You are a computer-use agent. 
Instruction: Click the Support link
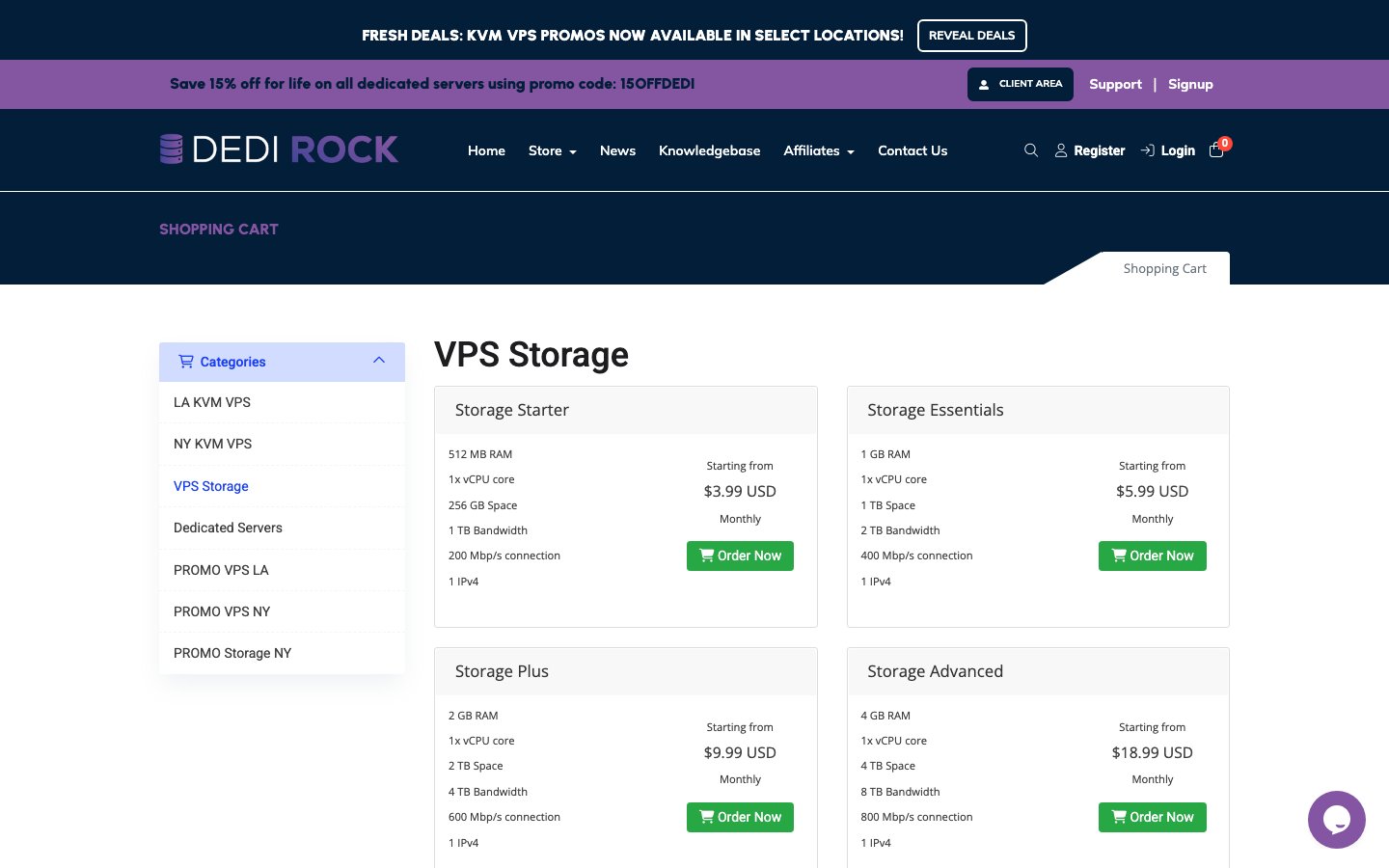tap(1115, 84)
